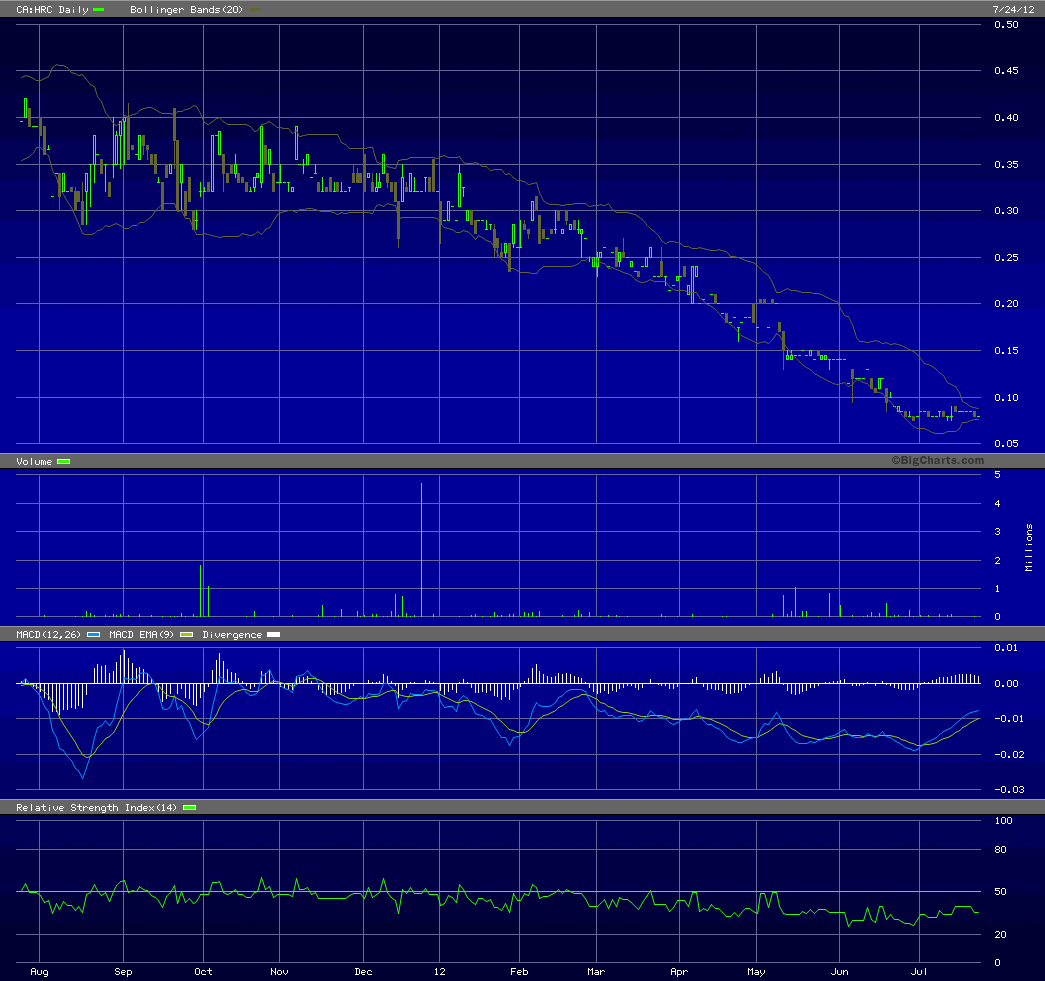Click the green Relative Strength Index legend swatch
The height and width of the screenshot is (981, 1045).
click(x=189, y=808)
